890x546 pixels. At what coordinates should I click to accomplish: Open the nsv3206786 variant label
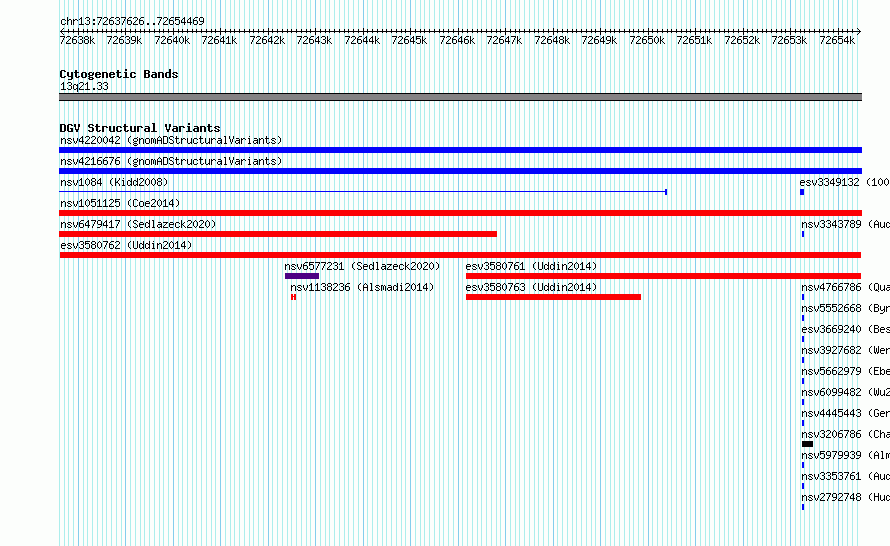tap(846, 434)
